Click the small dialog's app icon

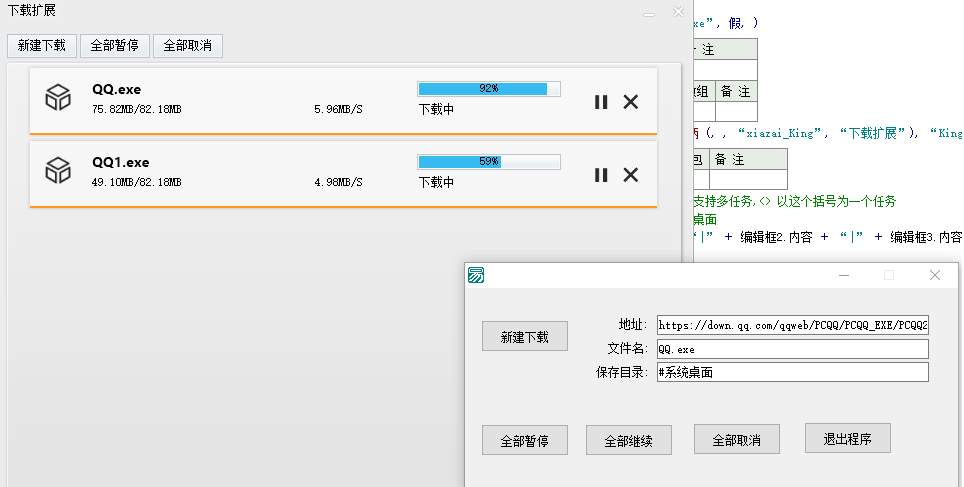coord(477,275)
